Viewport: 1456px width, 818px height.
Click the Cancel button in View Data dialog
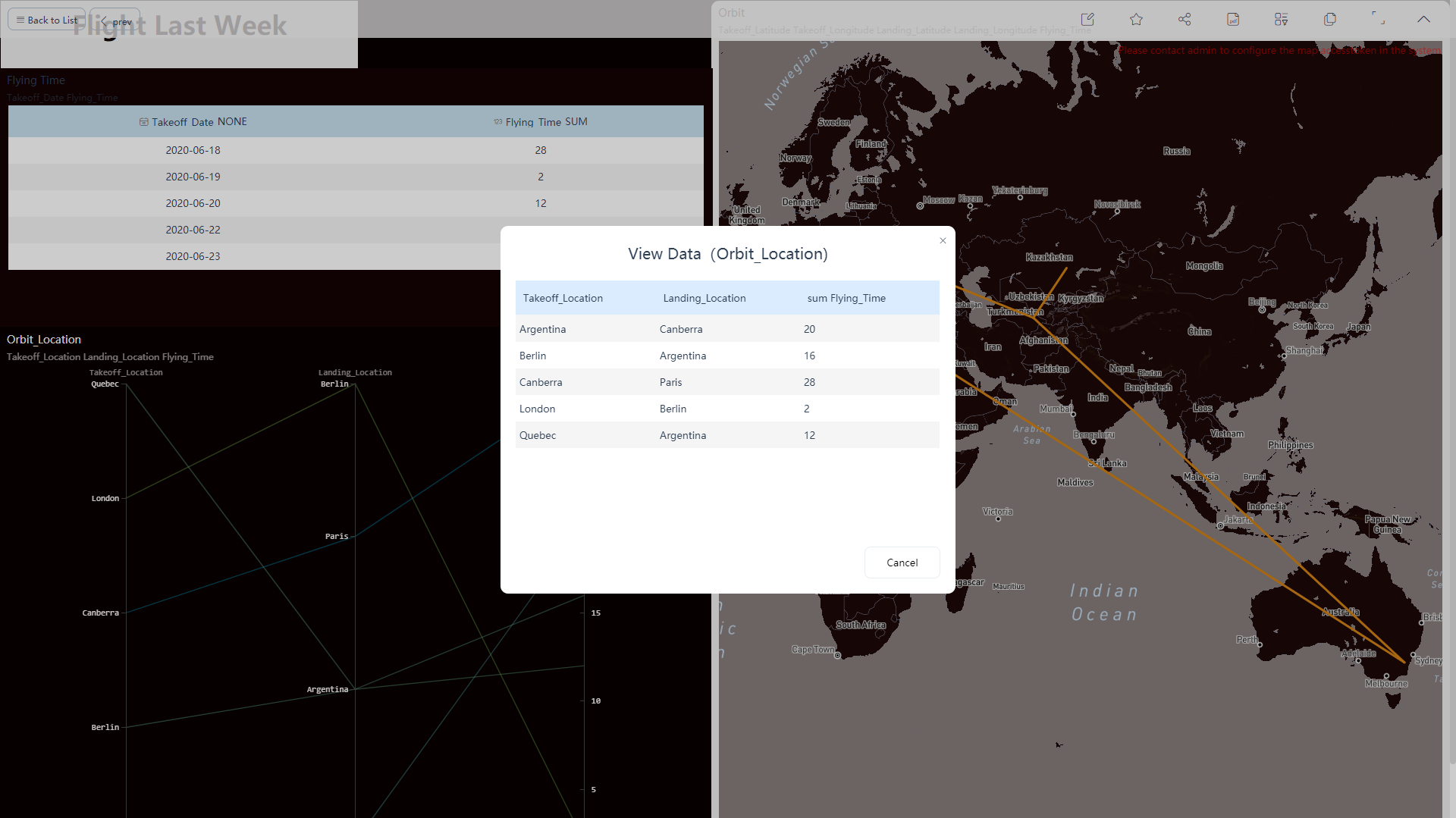click(x=902, y=563)
